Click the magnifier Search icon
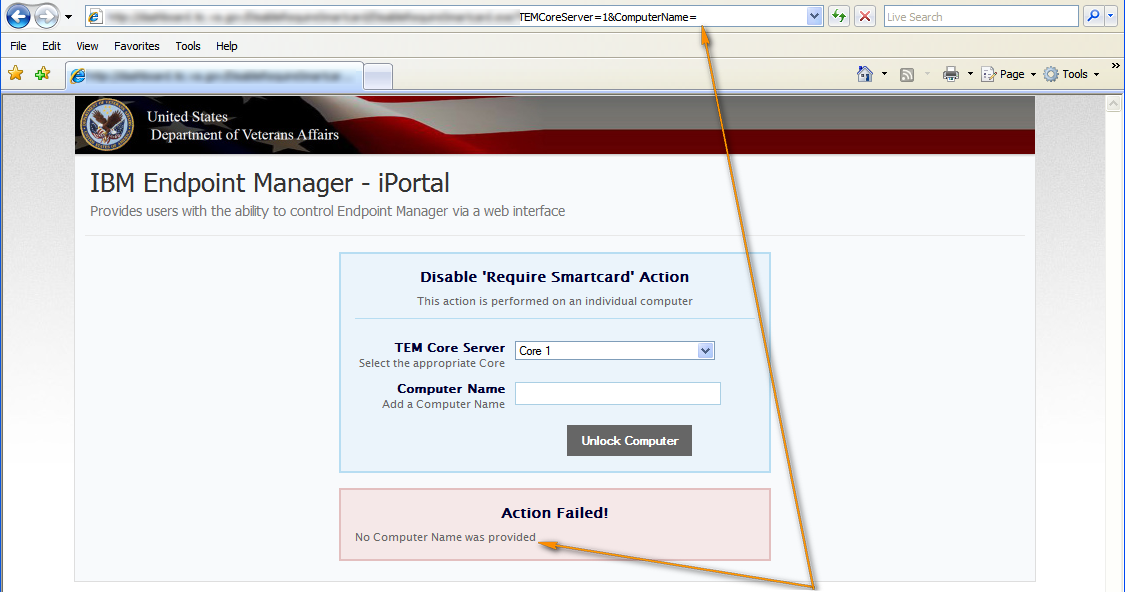This screenshot has height=592, width=1125. tap(1093, 16)
